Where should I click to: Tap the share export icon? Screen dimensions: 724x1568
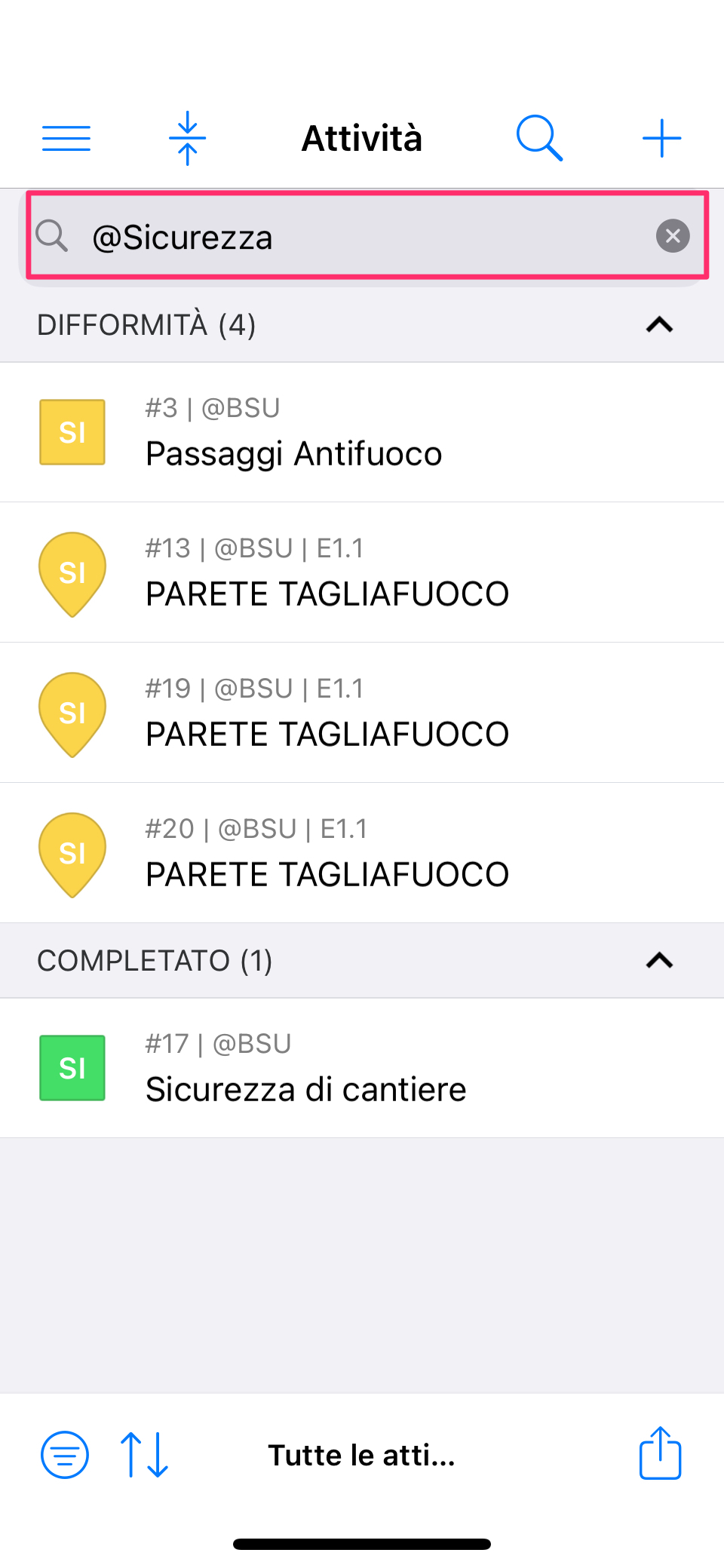coord(661,1453)
